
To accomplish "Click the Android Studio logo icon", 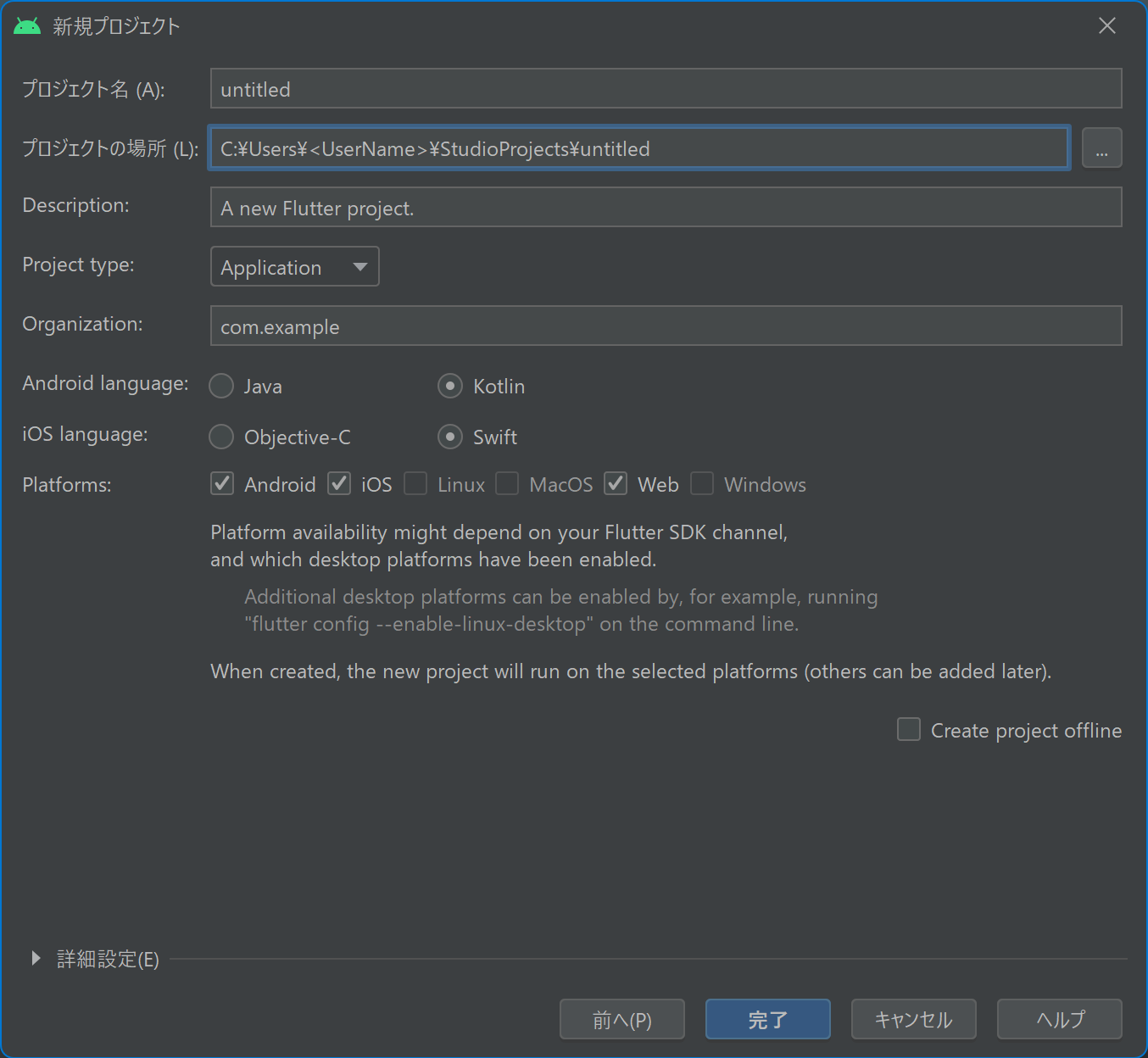I will coord(26,25).
